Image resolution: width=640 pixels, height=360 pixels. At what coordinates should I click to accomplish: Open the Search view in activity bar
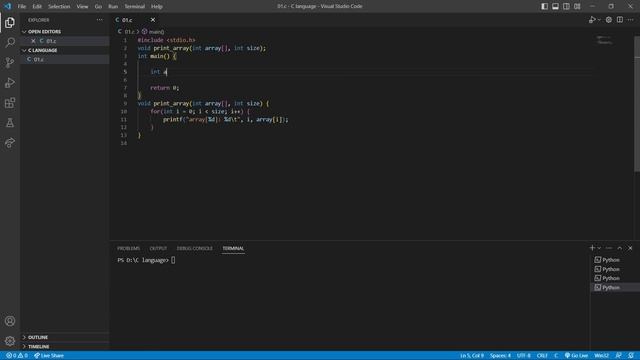(x=10, y=42)
